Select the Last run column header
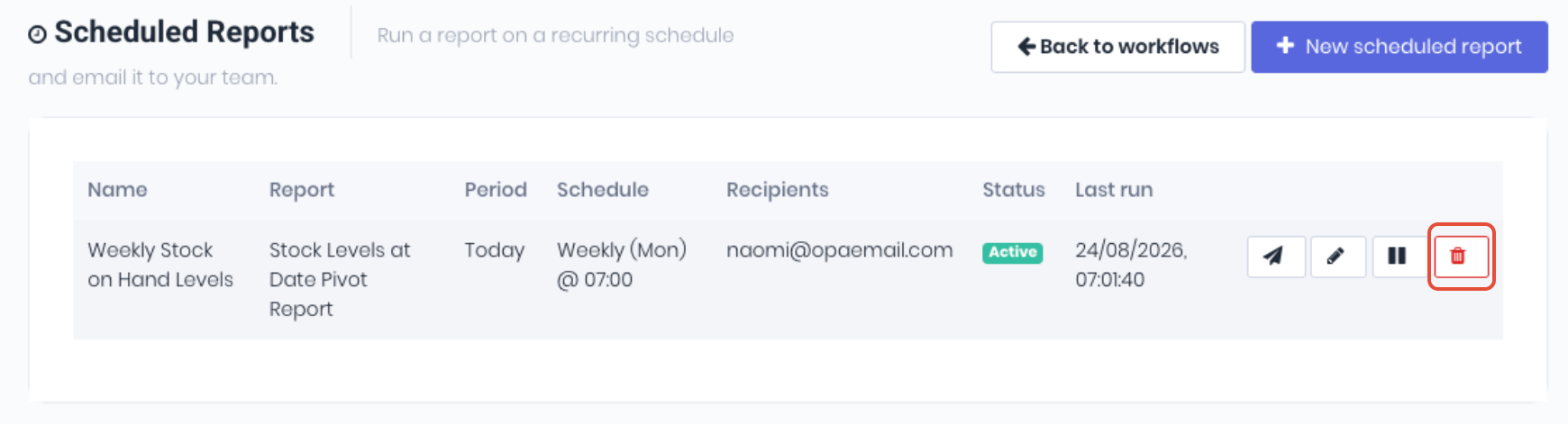The height and width of the screenshot is (424, 1568). tap(1114, 190)
